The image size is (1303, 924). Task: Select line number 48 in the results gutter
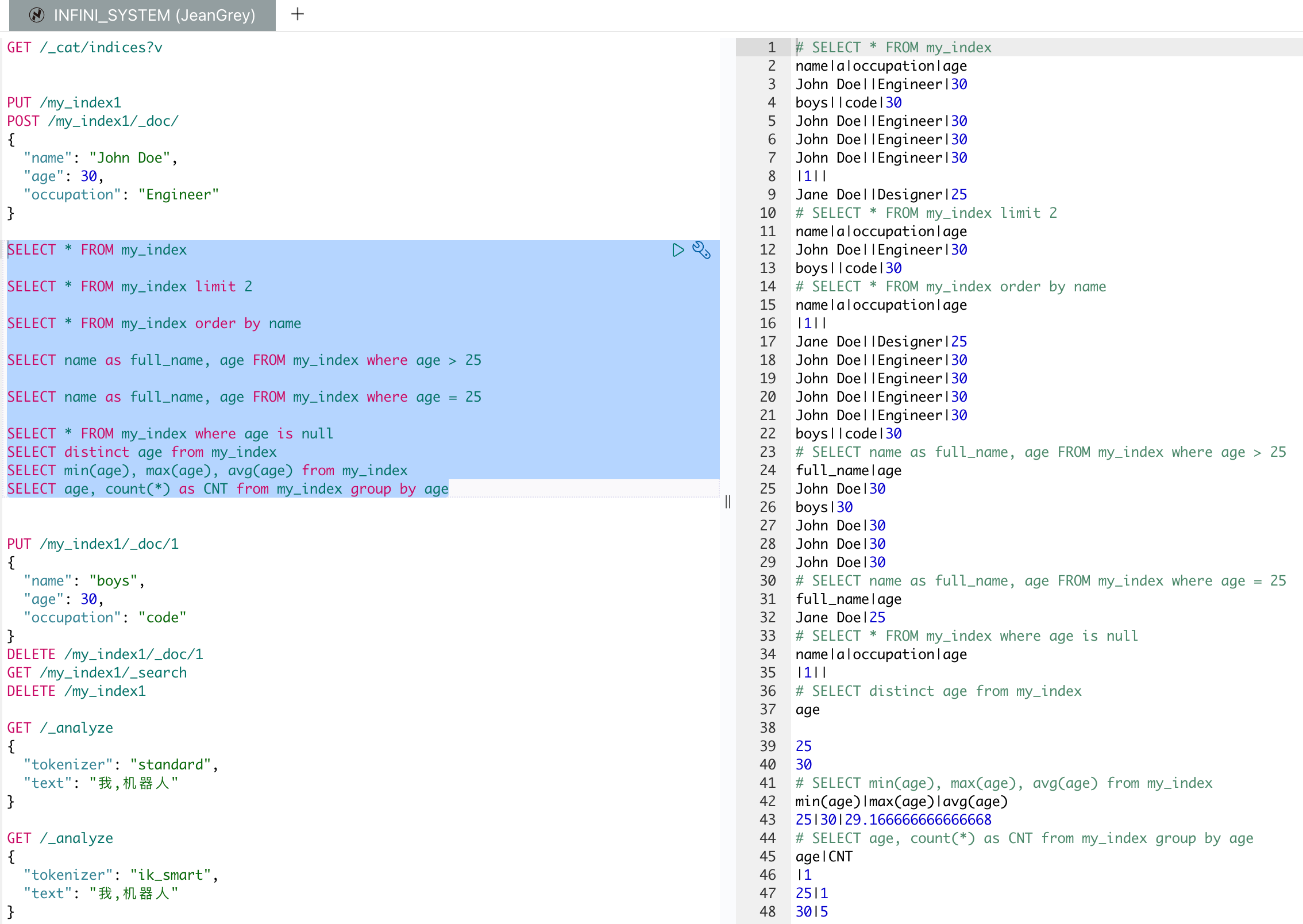click(x=768, y=911)
